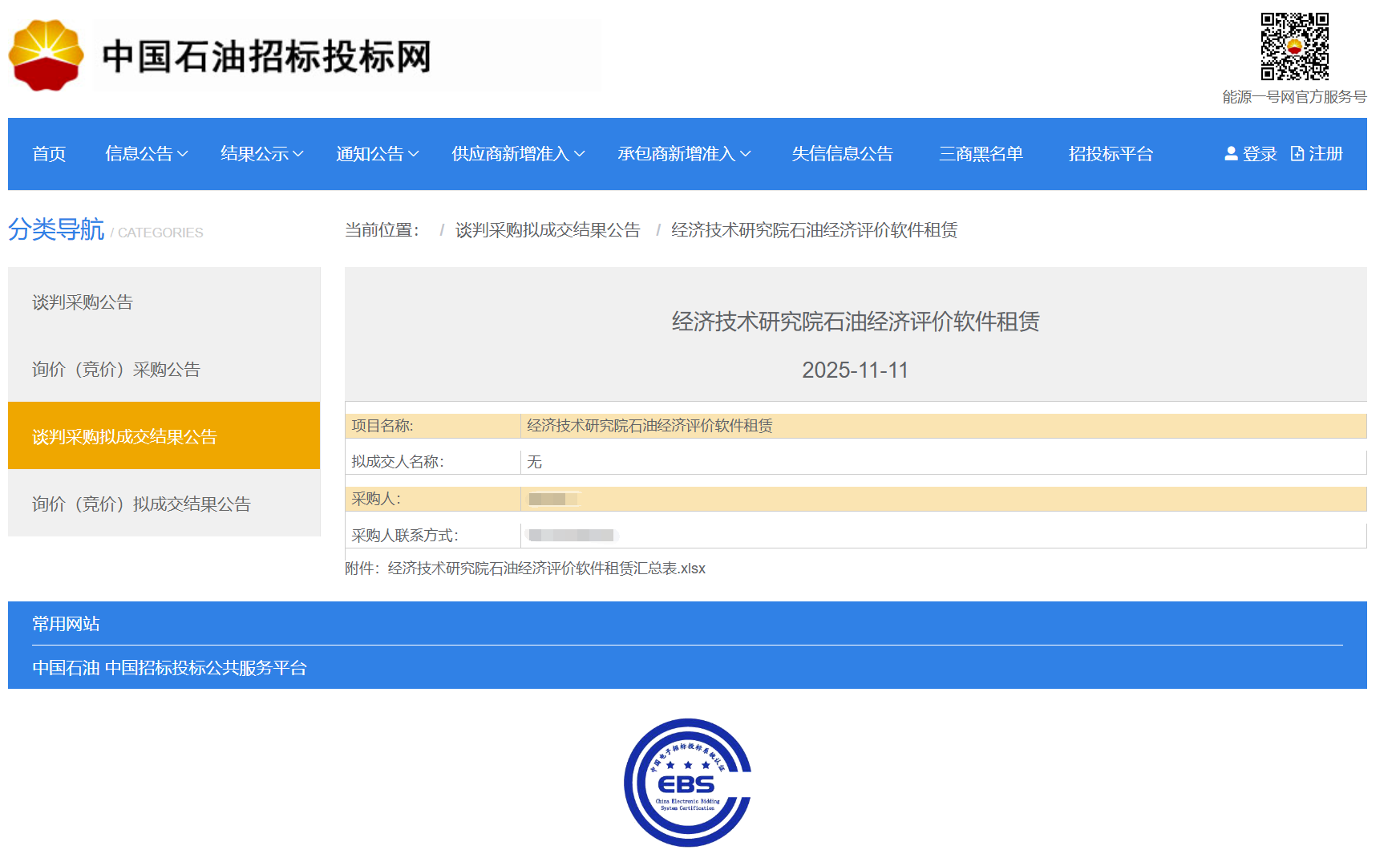Go to 首页 home page
Screen dimensions: 1400x854
[49, 154]
